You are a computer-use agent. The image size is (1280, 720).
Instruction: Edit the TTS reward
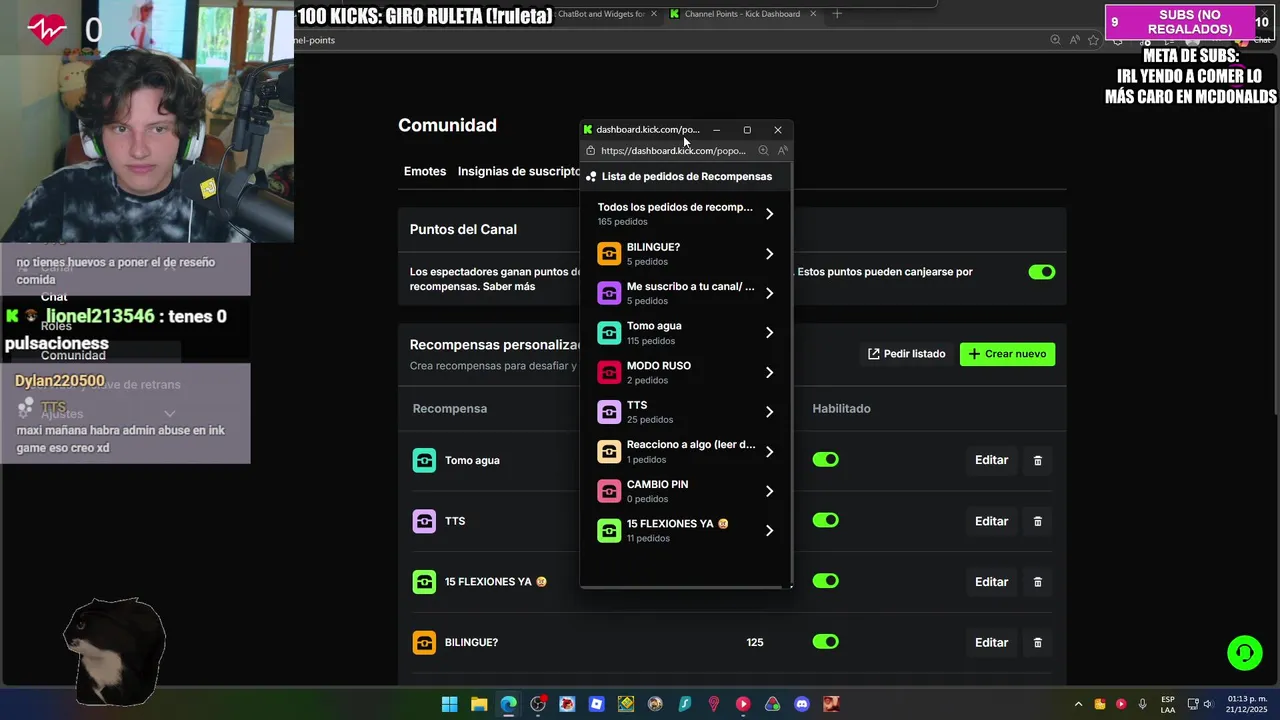click(991, 521)
